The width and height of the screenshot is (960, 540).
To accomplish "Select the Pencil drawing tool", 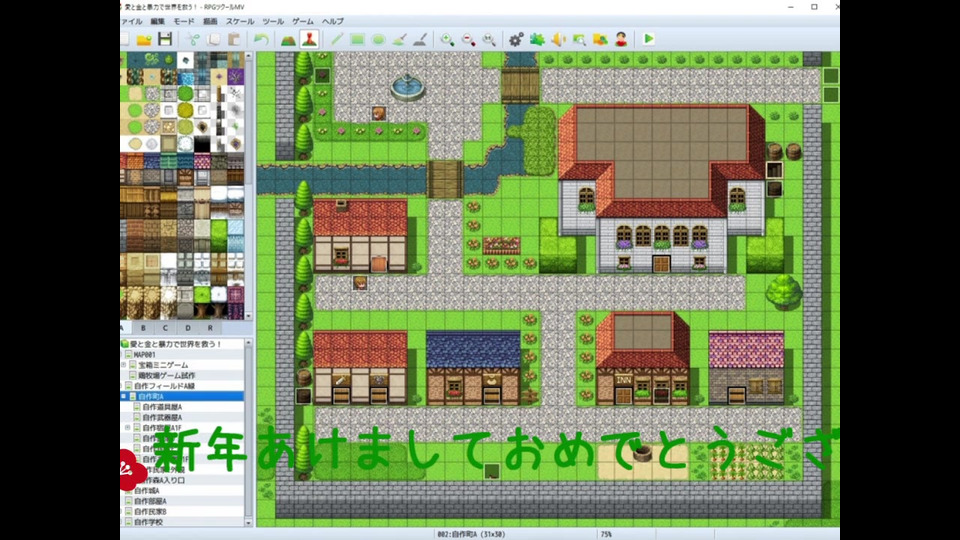I will 337,39.
